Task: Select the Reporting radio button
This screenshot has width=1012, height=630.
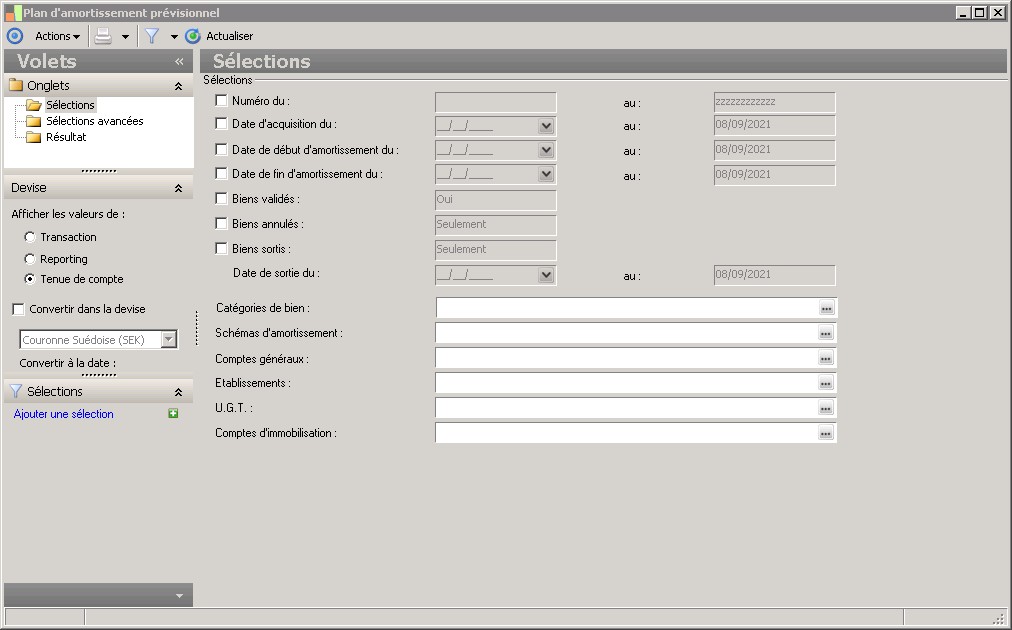Action: (x=30, y=259)
